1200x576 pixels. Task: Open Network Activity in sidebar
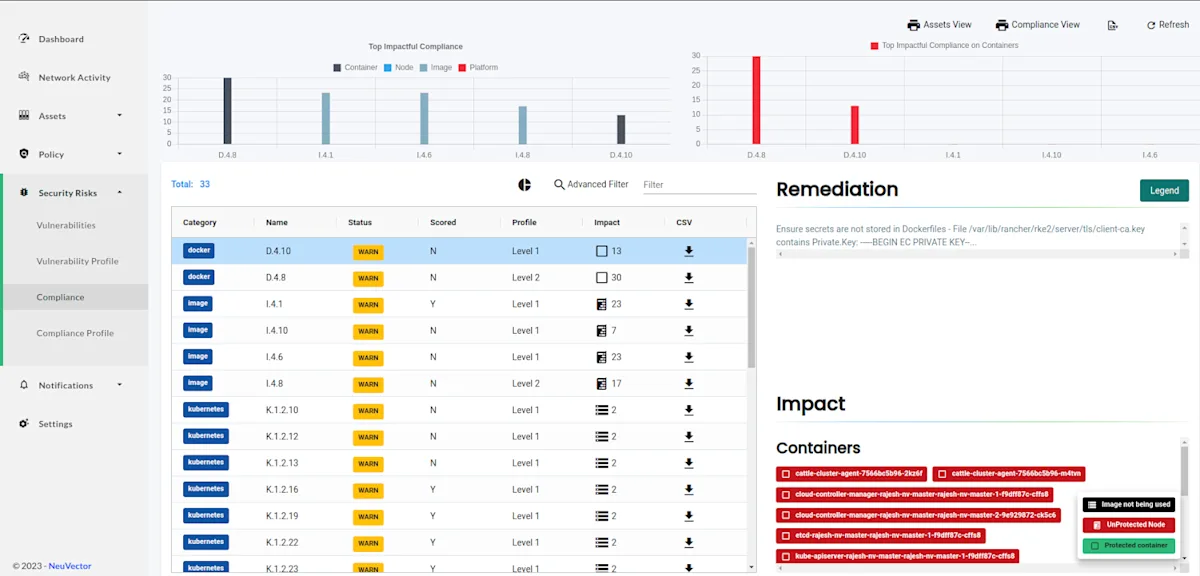74,77
